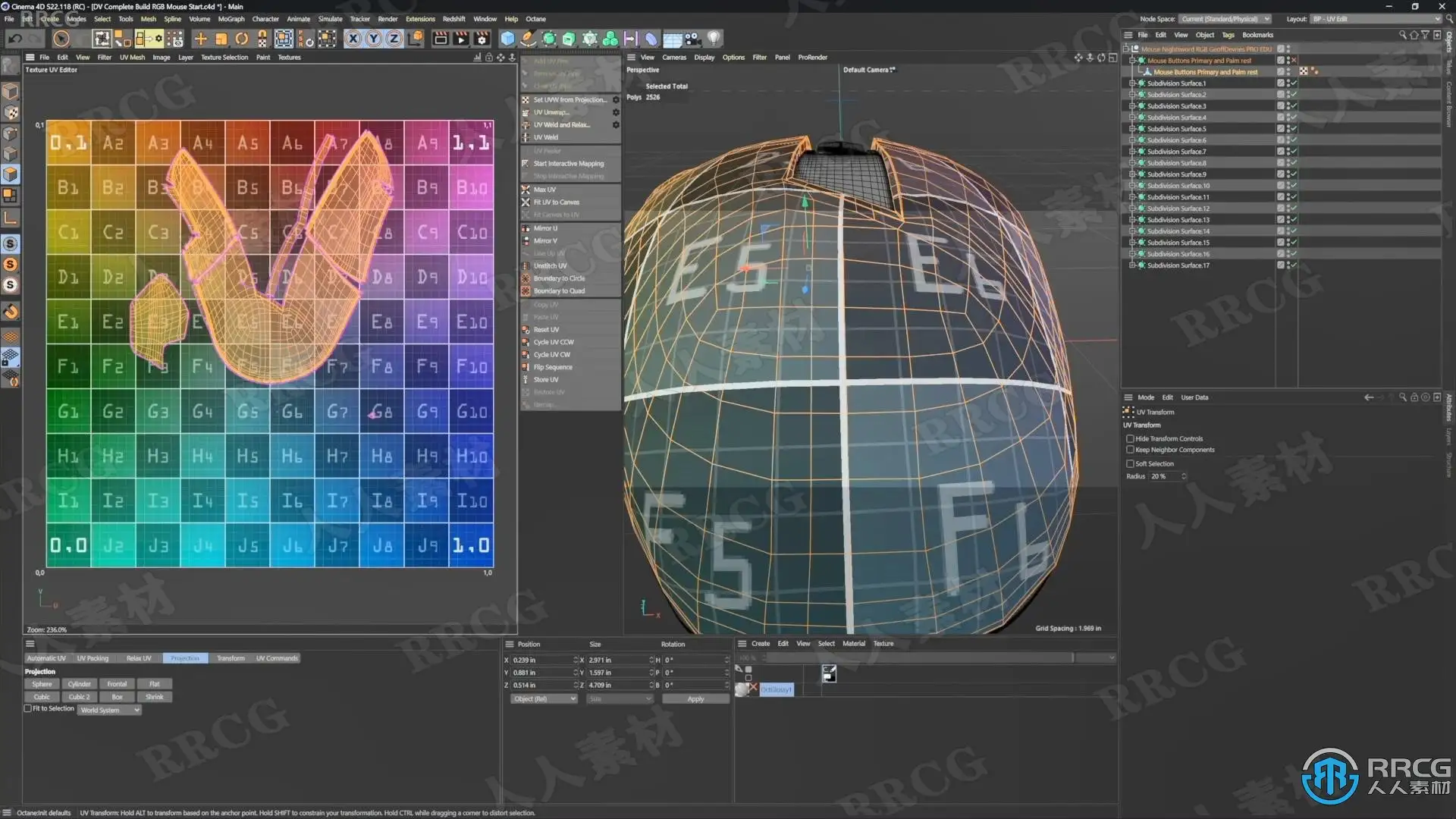Open the Object (Rel) coordinate dropdown
Viewport: 1456px width, 819px height.
[x=543, y=698]
